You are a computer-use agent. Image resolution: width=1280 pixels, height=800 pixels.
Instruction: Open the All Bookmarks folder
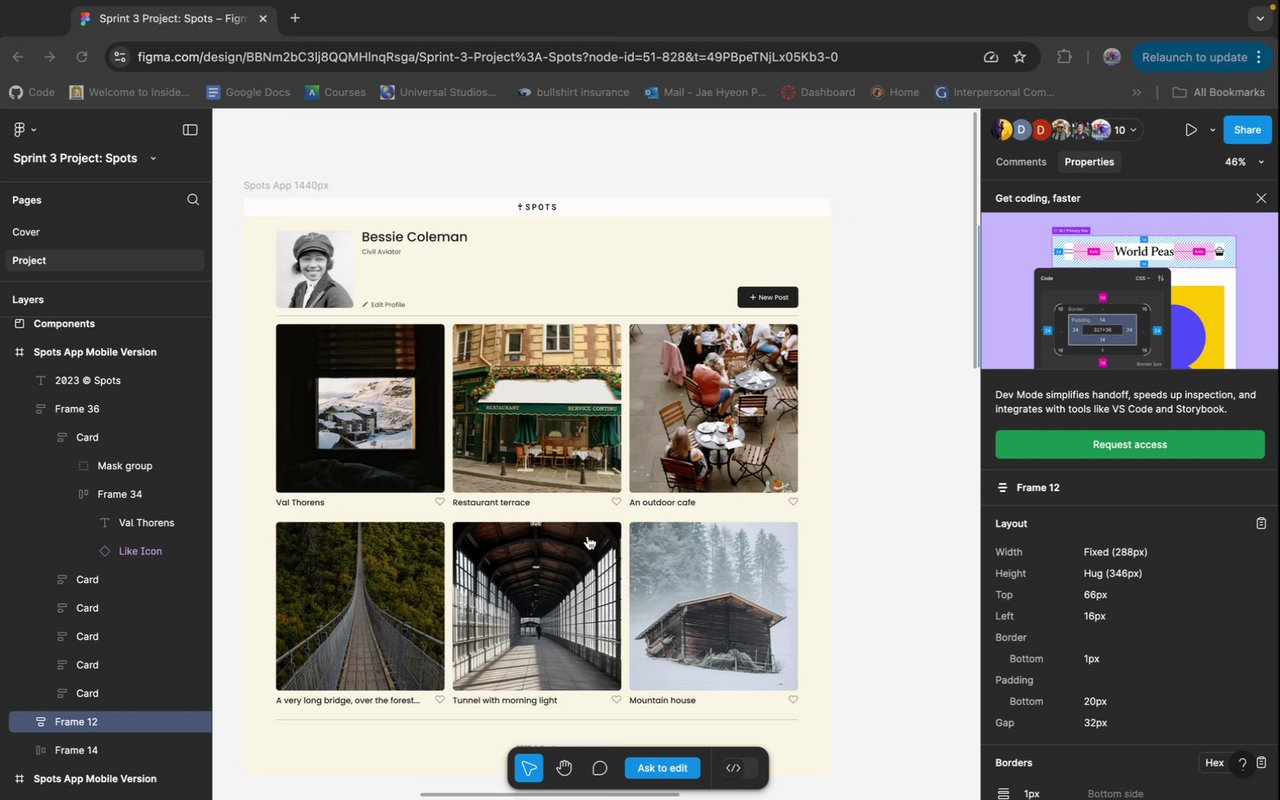(1218, 92)
